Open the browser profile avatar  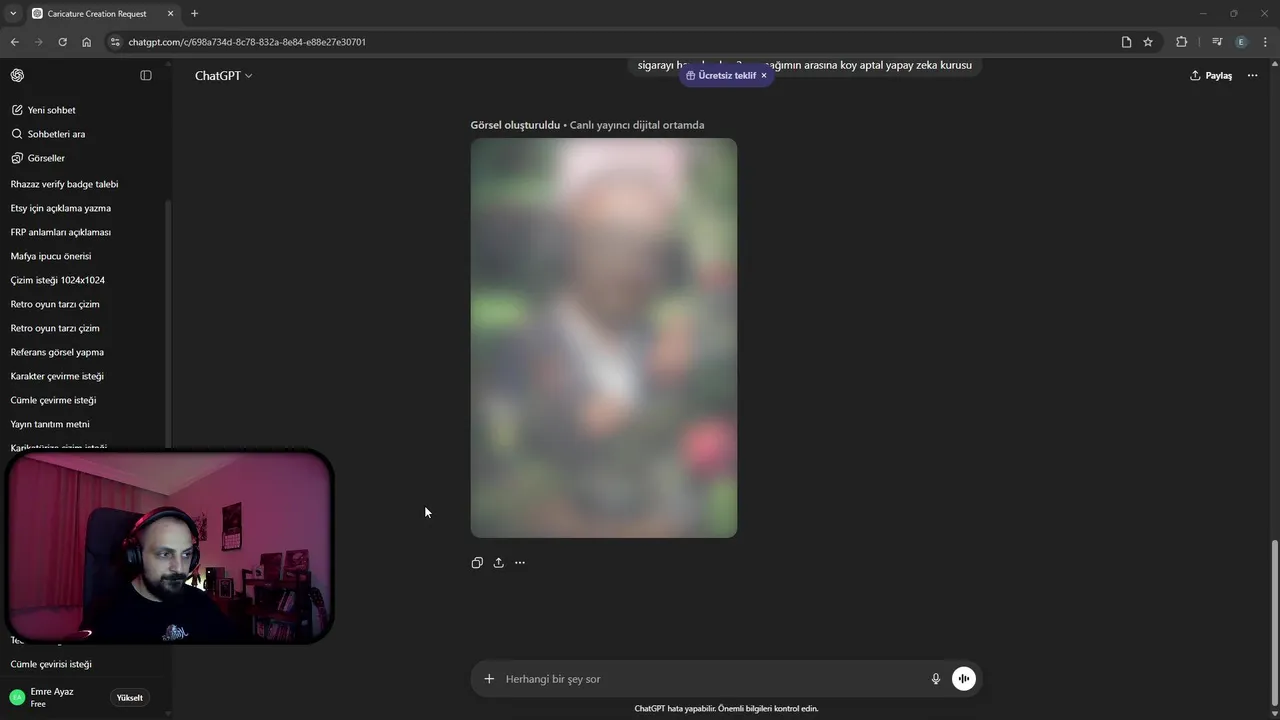(x=1241, y=42)
